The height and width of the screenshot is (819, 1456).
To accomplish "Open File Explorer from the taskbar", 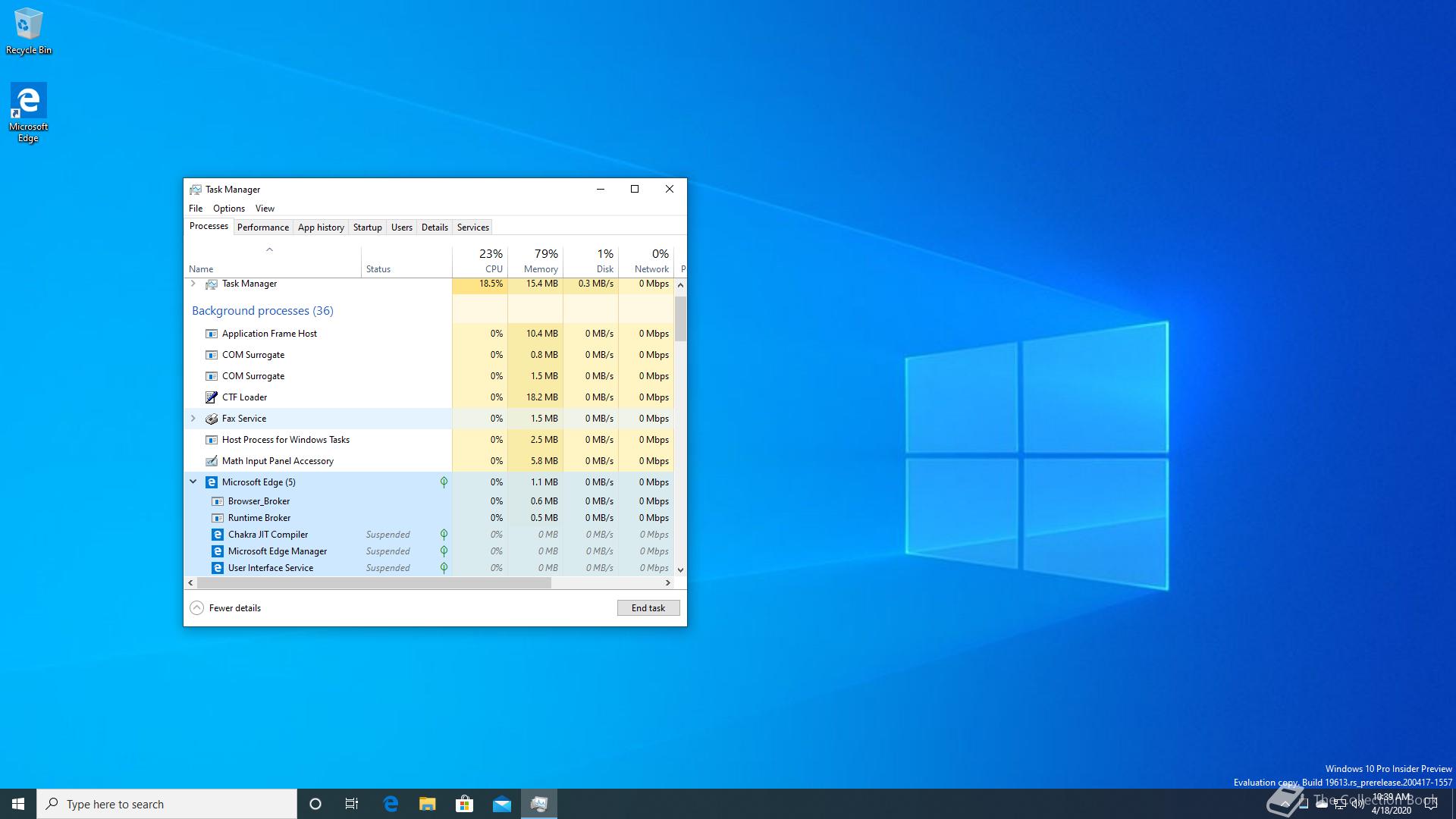I will (428, 804).
